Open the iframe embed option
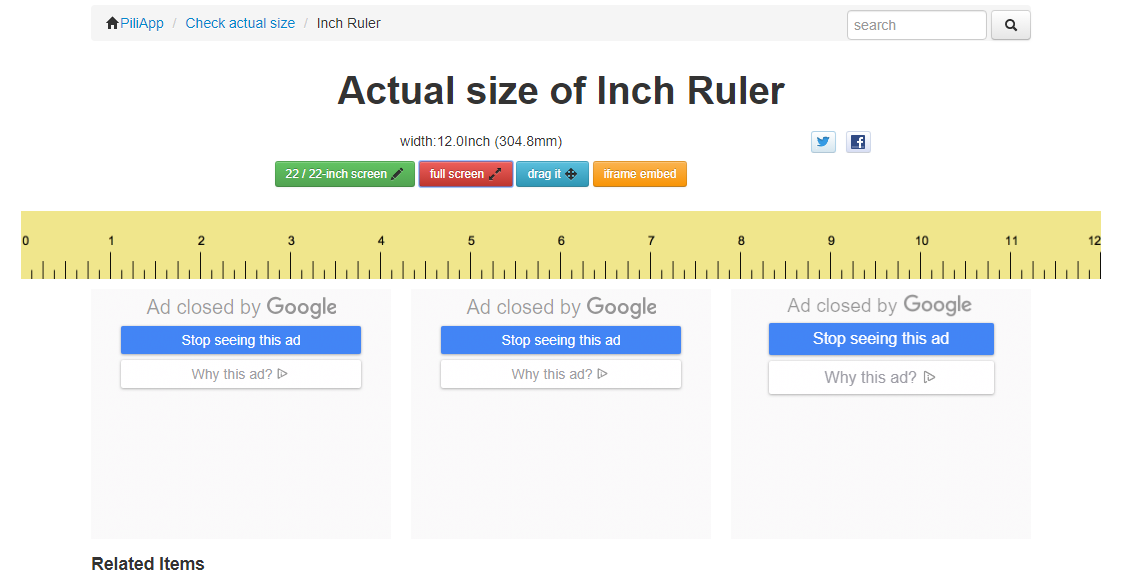The width and height of the screenshot is (1135, 586). click(639, 173)
